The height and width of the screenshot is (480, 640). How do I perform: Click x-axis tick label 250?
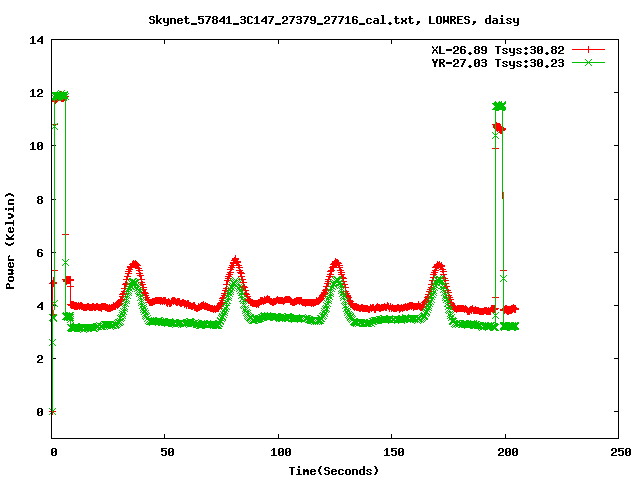[621, 452]
